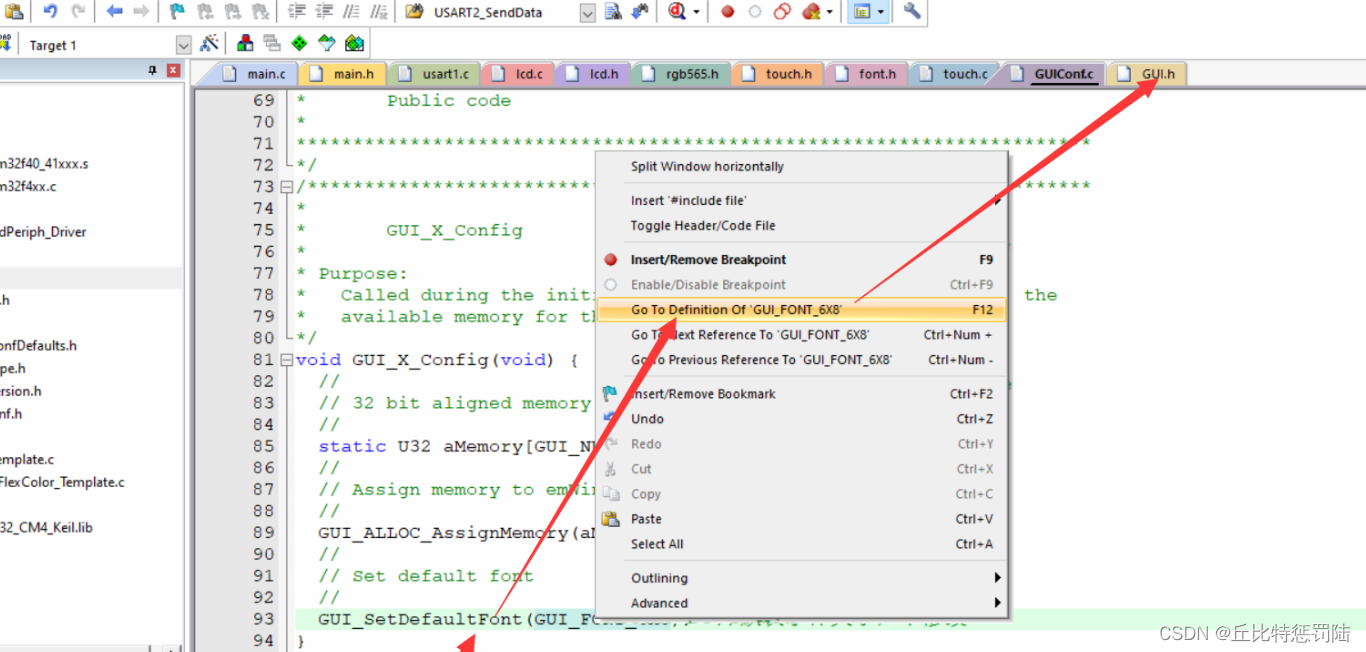Click the Find in Files folder icon
The image size is (1366, 652).
(414, 11)
